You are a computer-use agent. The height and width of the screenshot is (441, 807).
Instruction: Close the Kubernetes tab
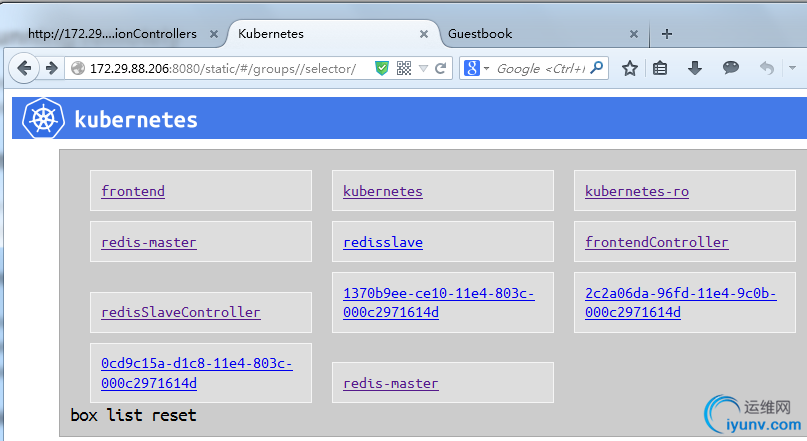(x=424, y=34)
